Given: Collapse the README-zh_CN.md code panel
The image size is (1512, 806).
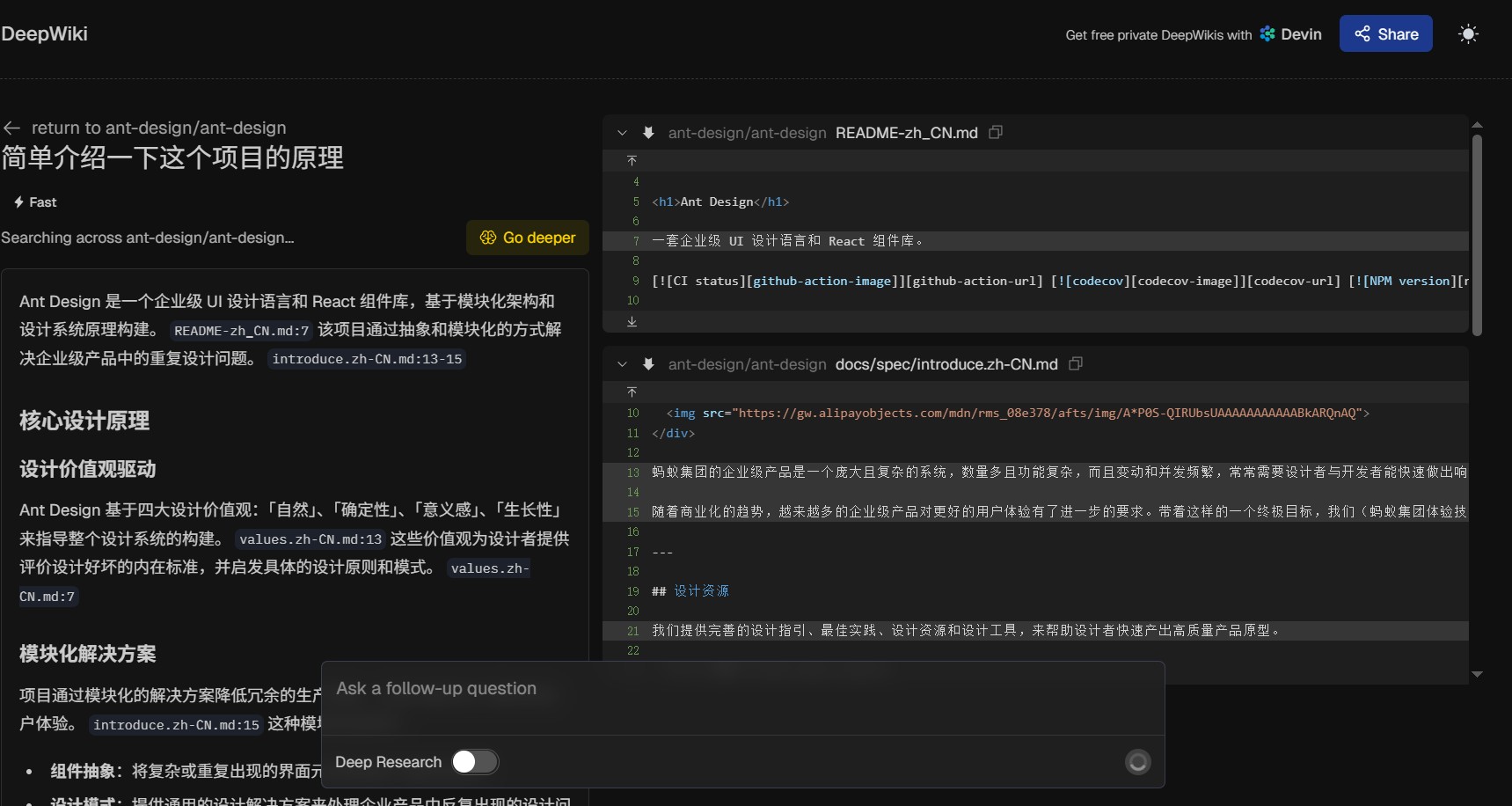Looking at the screenshot, I should click(622, 133).
